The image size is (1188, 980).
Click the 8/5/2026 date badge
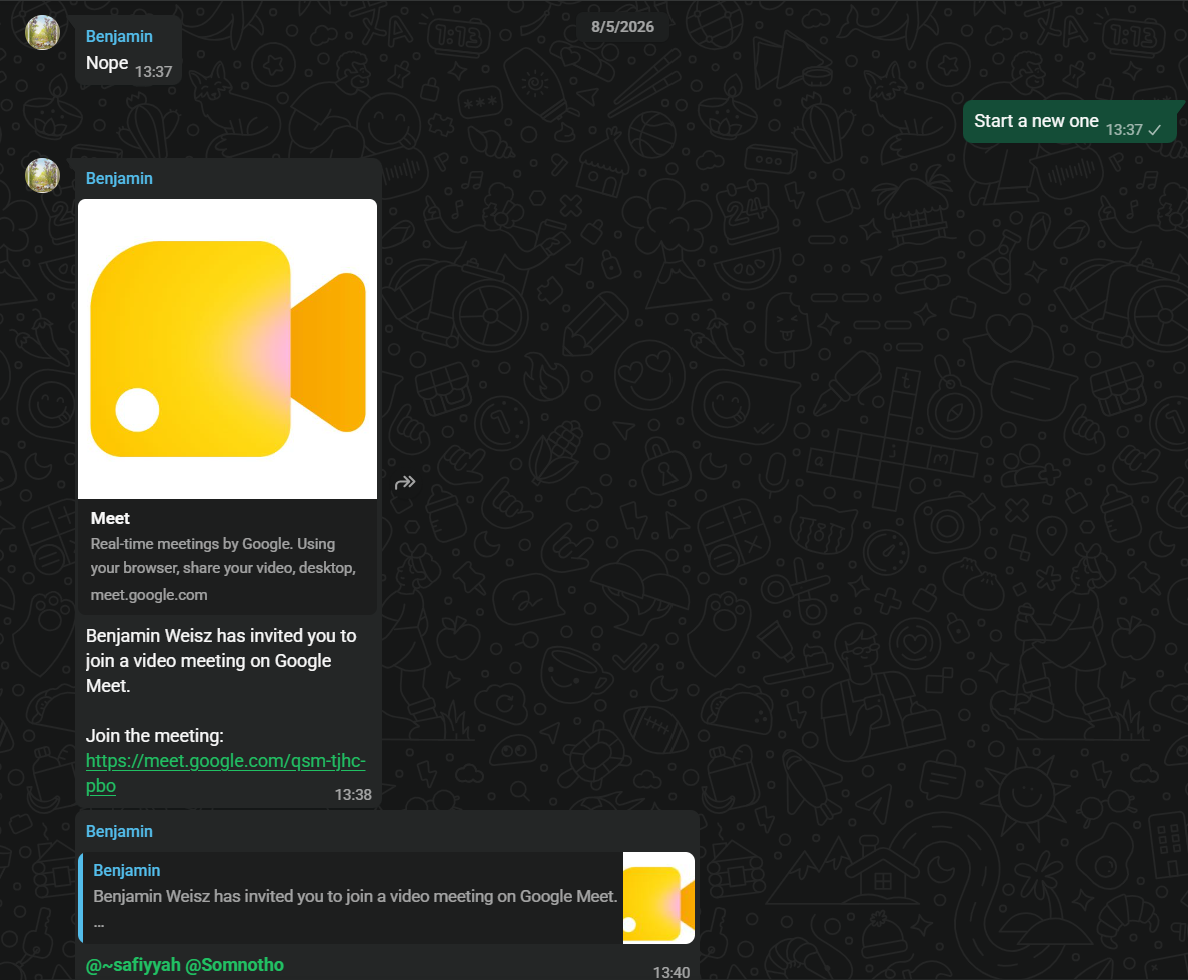(x=622, y=27)
